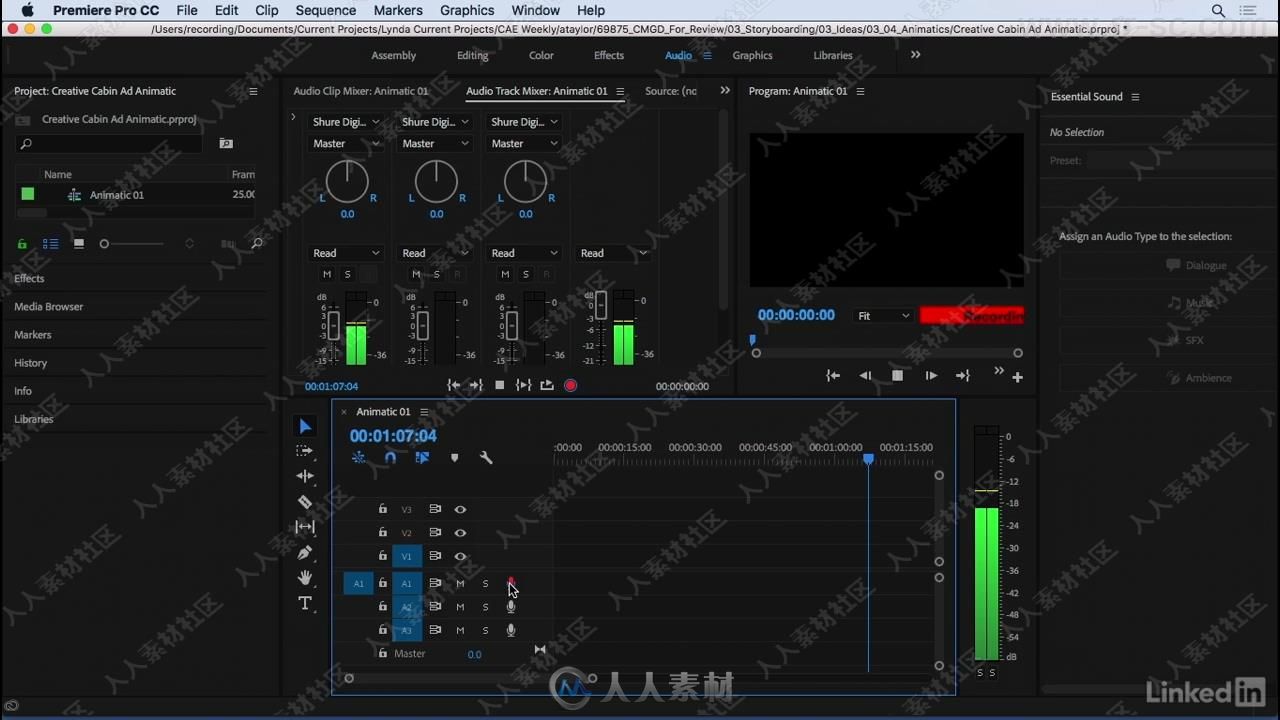Viewport: 1280px width, 720px height.
Task: Toggle linked selection in timeline
Action: [x=422, y=458]
